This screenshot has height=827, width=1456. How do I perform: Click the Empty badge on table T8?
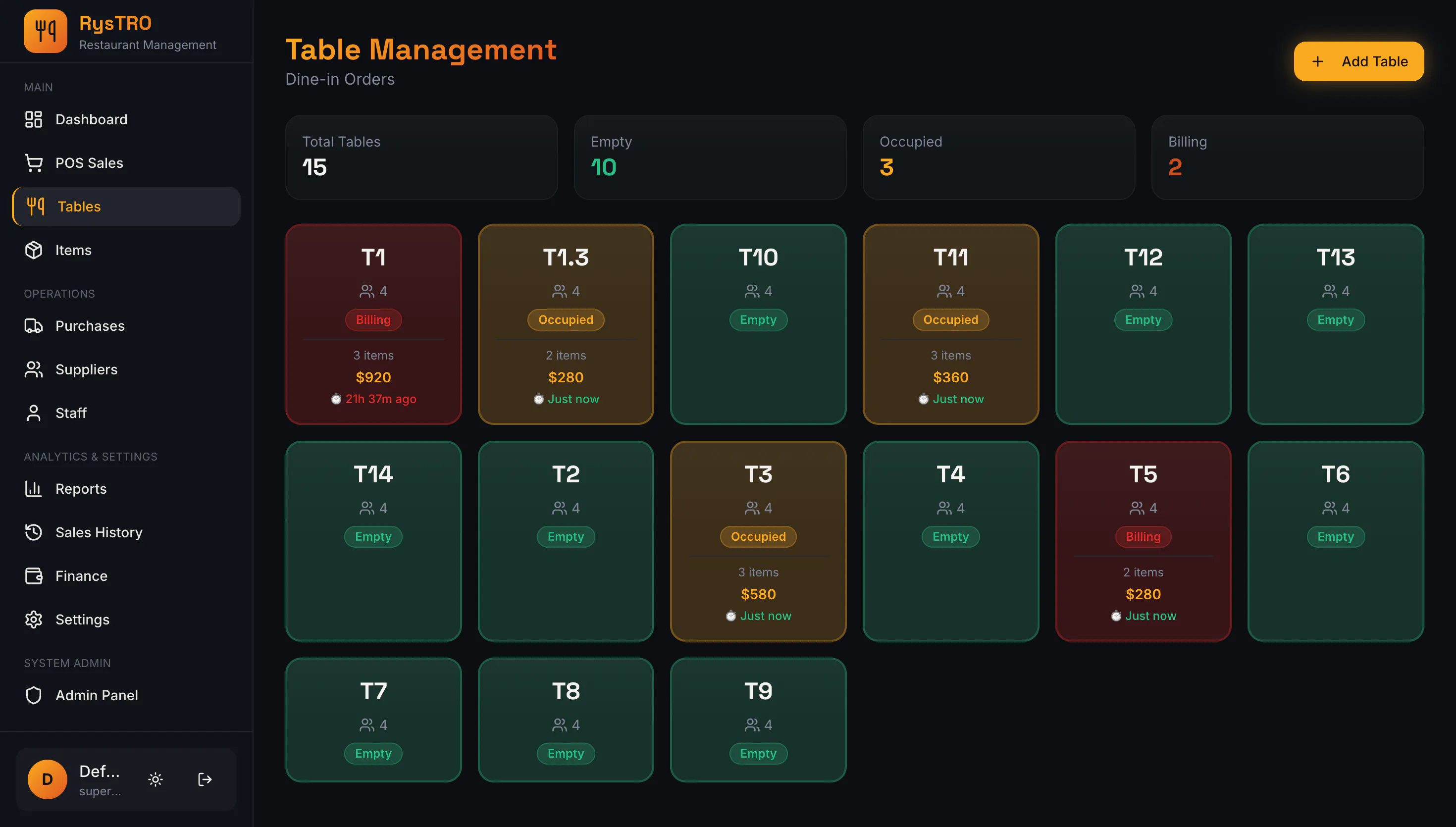(x=566, y=754)
